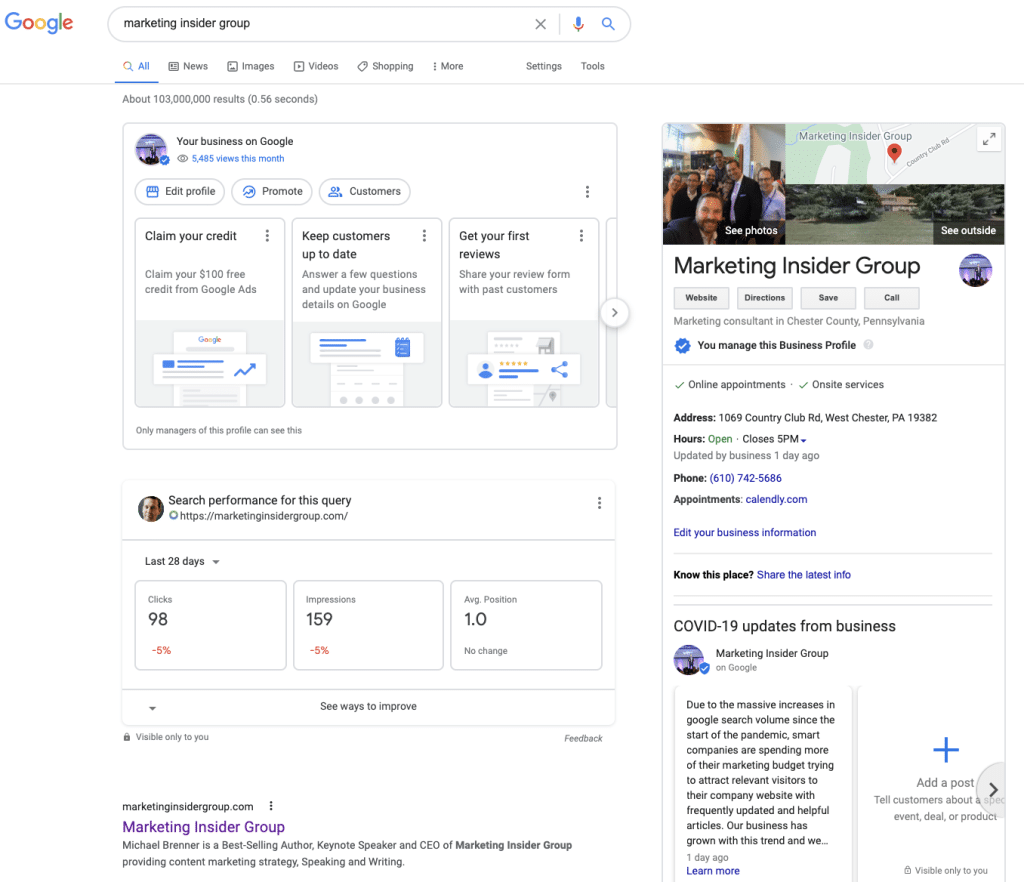The image size is (1024, 882).
Task: Advance the profile cards with the right chevron
Action: point(614,312)
